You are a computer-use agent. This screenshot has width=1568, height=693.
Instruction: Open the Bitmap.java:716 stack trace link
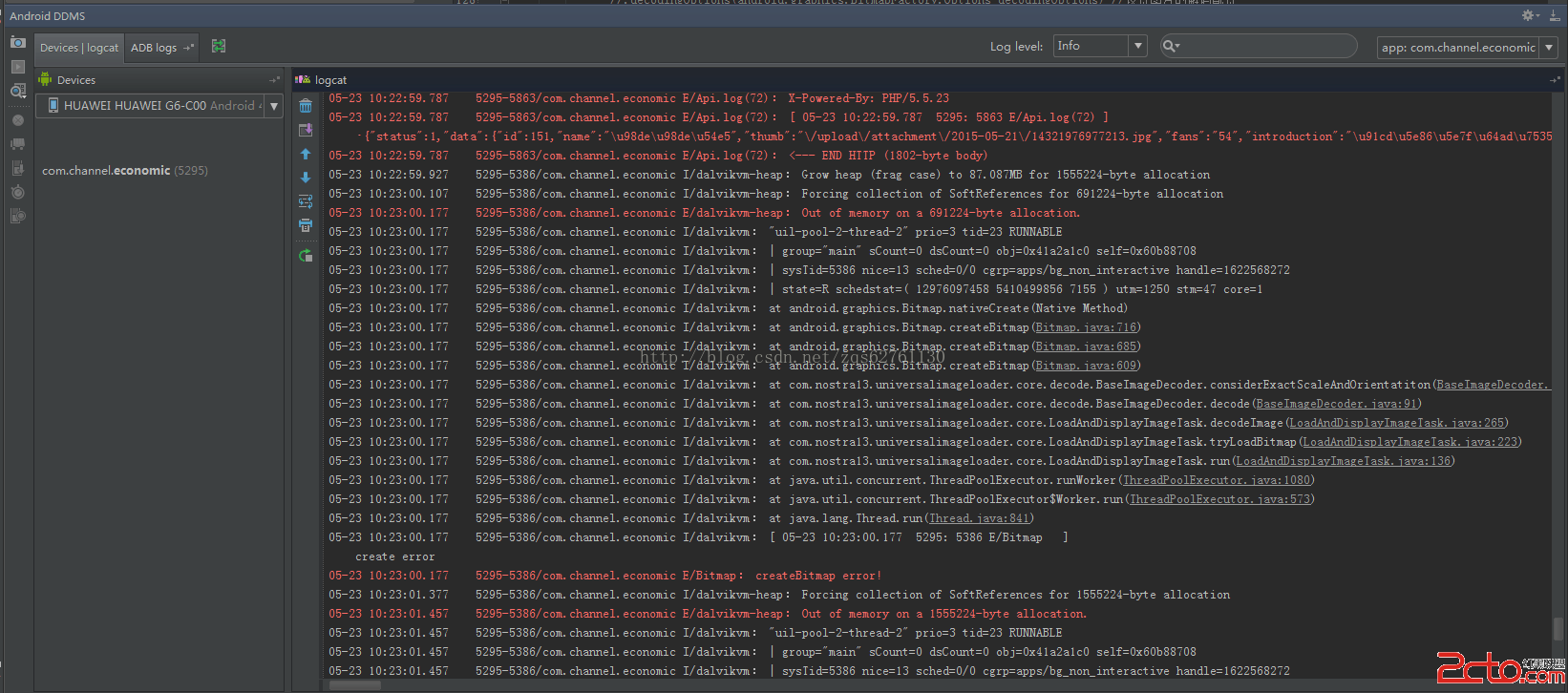(1086, 327)
